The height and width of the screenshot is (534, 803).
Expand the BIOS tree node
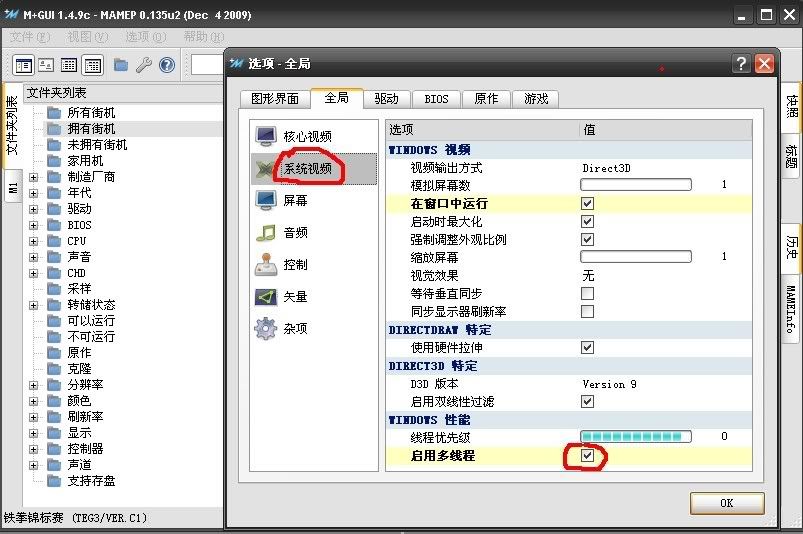point(33,225)
